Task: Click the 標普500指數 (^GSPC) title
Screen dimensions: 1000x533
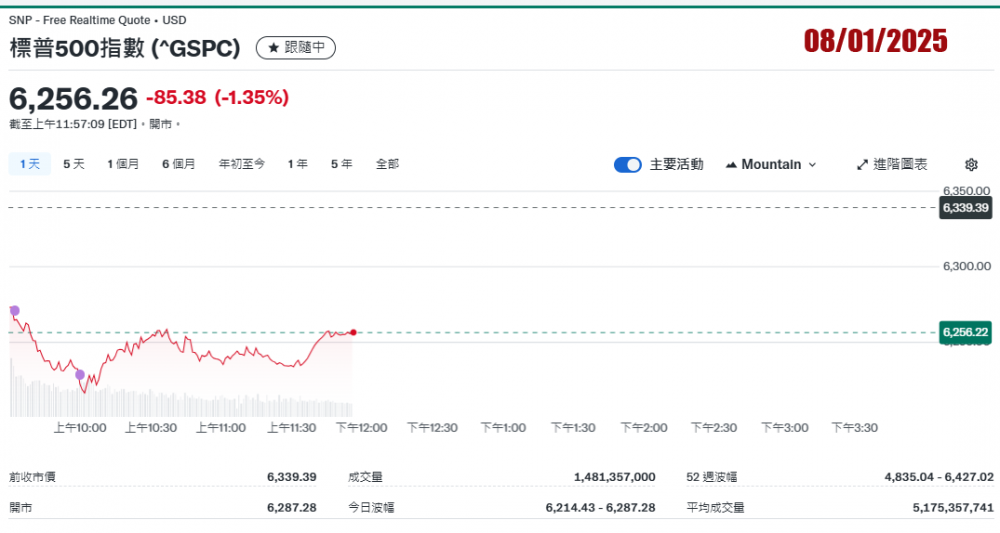Action: [x=126, y=48]
